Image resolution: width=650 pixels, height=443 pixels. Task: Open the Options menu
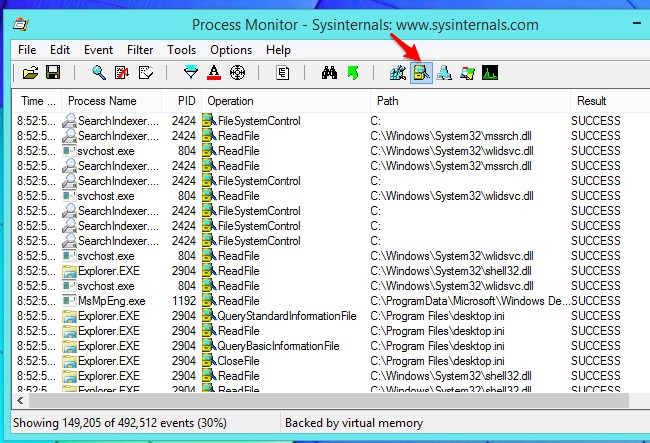click(231, 50)
